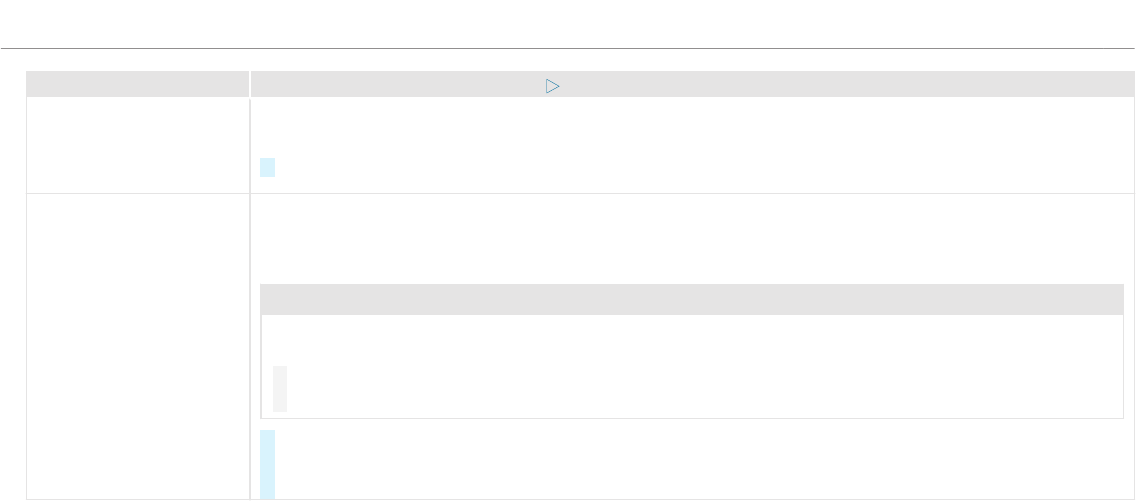Select the gray header bar of nested panel
This screenshot has height=501, width=1136.
click(x=691, y=299)
